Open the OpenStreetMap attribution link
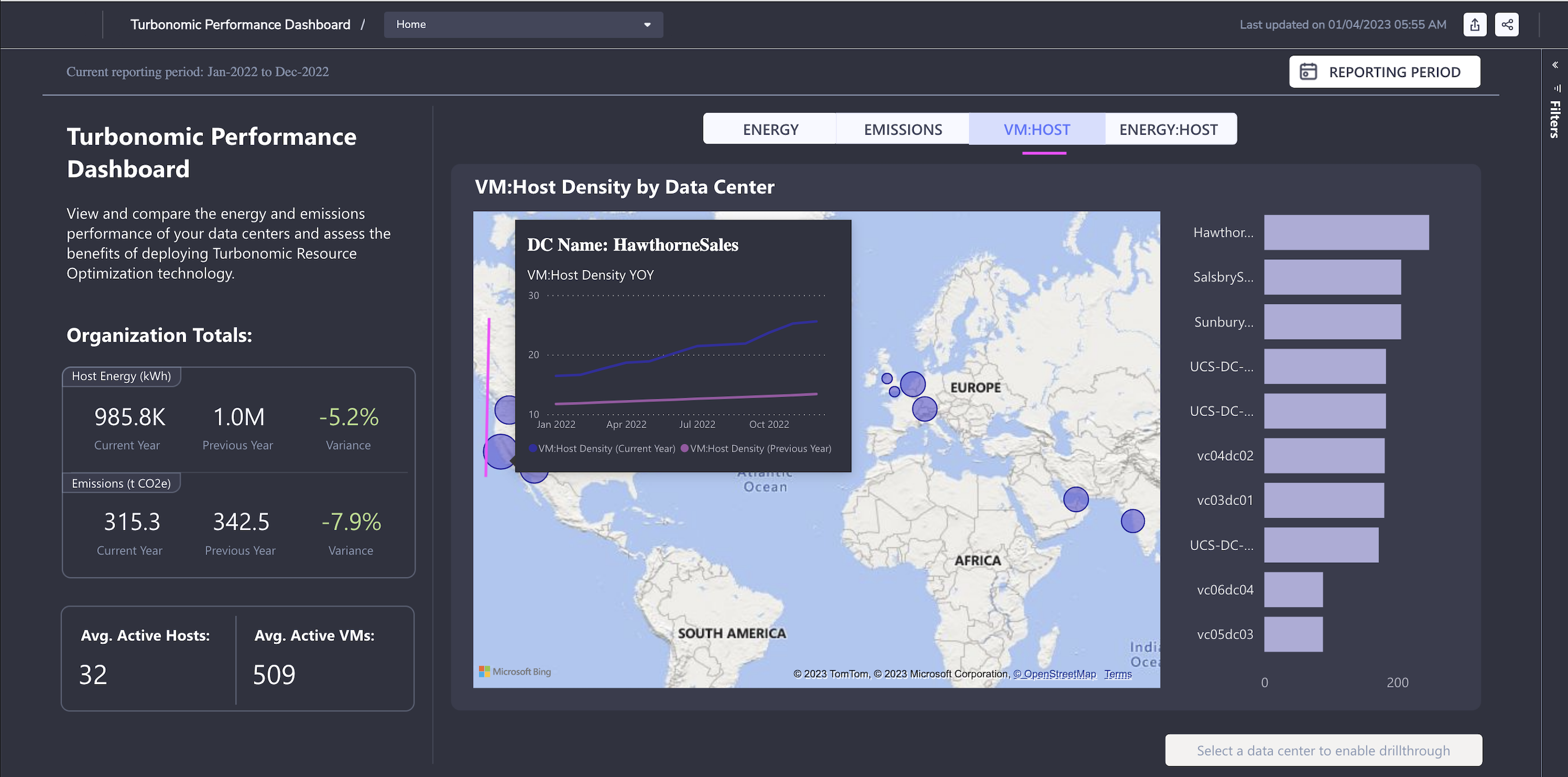Image resolution: width=1568 pixels, height=777 pixels. pos(1054,673)
